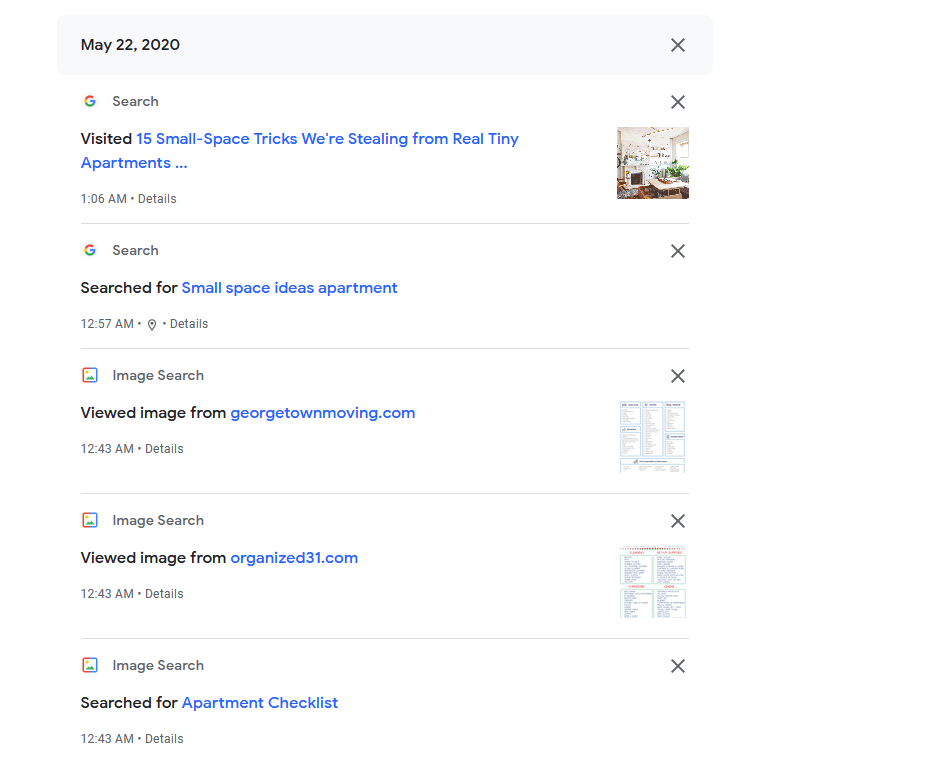Open the Small space ideas apartment search link
The width and height of the screenshot is (933, 762).
coord(289,288)
